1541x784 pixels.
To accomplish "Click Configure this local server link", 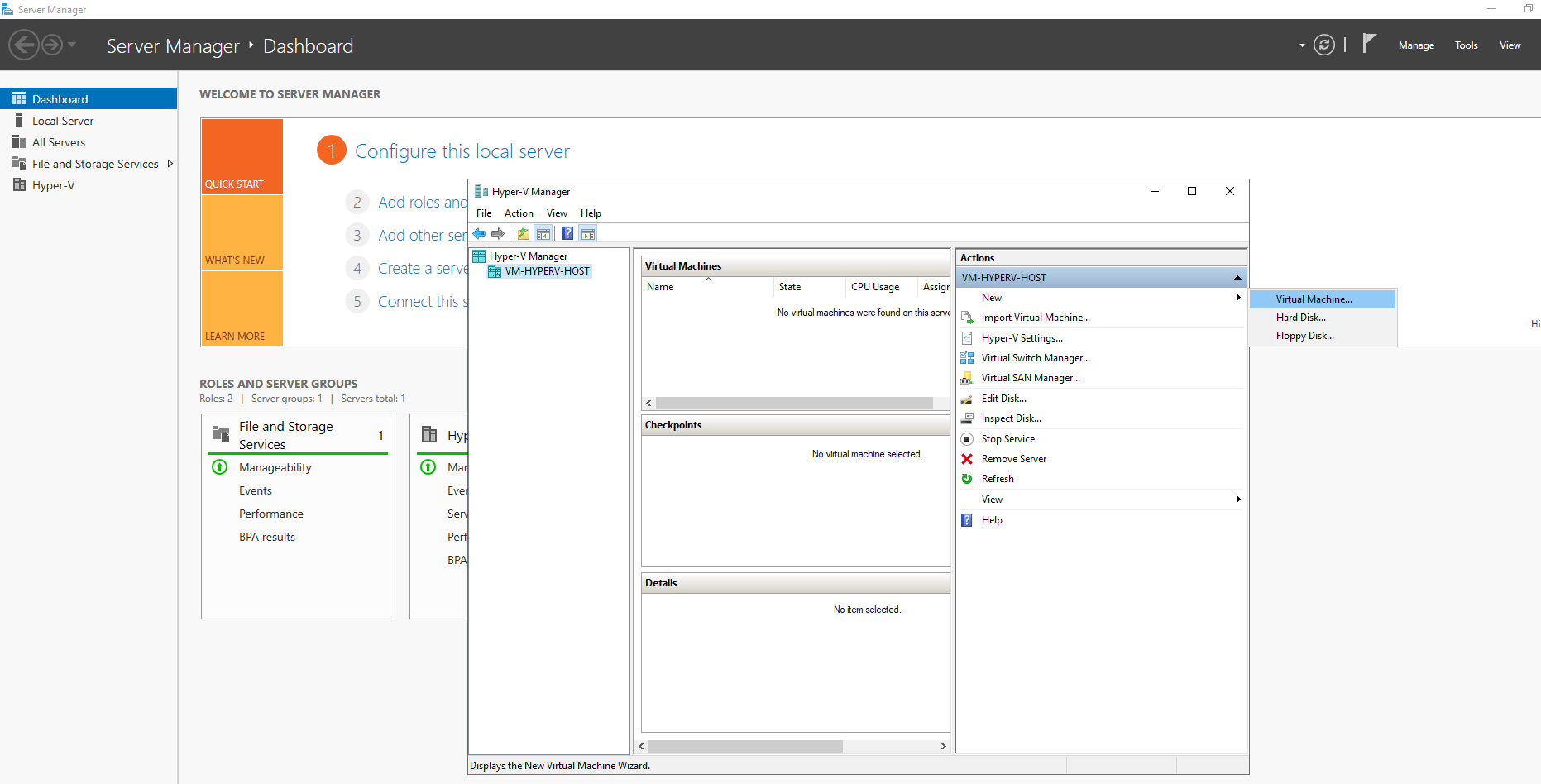I will [462, 151].
